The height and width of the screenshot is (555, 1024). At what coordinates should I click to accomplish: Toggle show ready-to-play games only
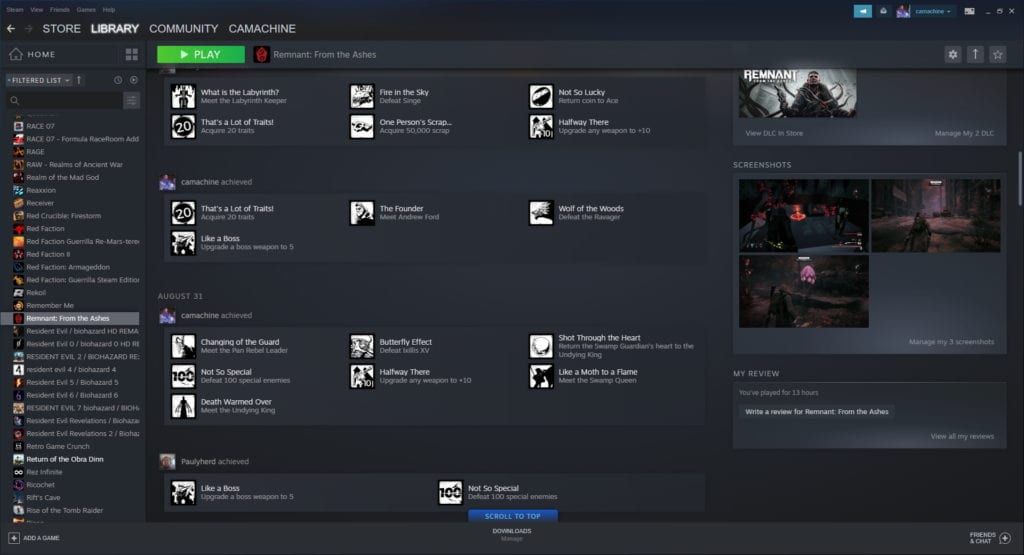tap(133, 80)
